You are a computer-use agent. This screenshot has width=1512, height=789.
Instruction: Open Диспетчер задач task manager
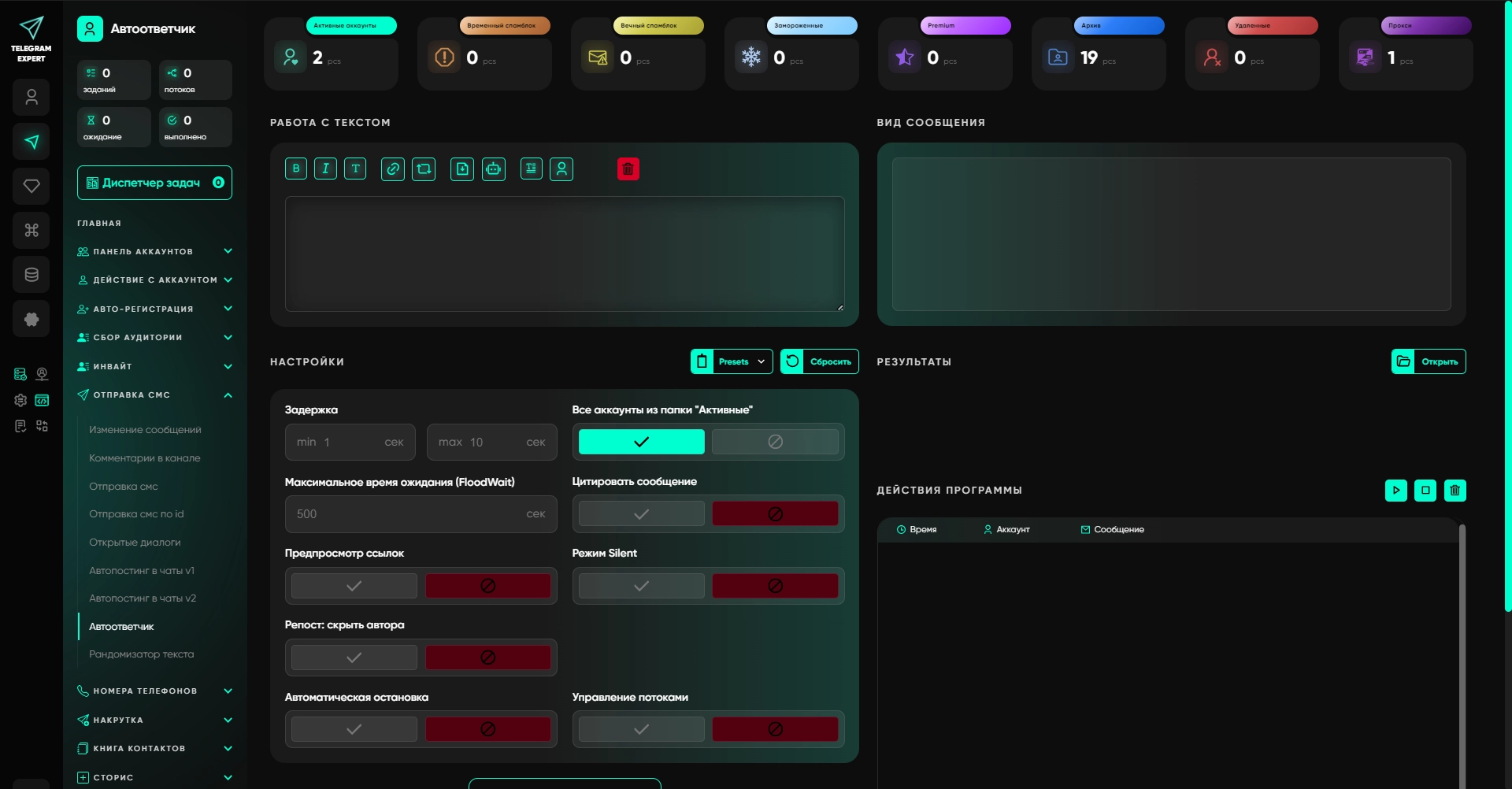coord(154,183)
